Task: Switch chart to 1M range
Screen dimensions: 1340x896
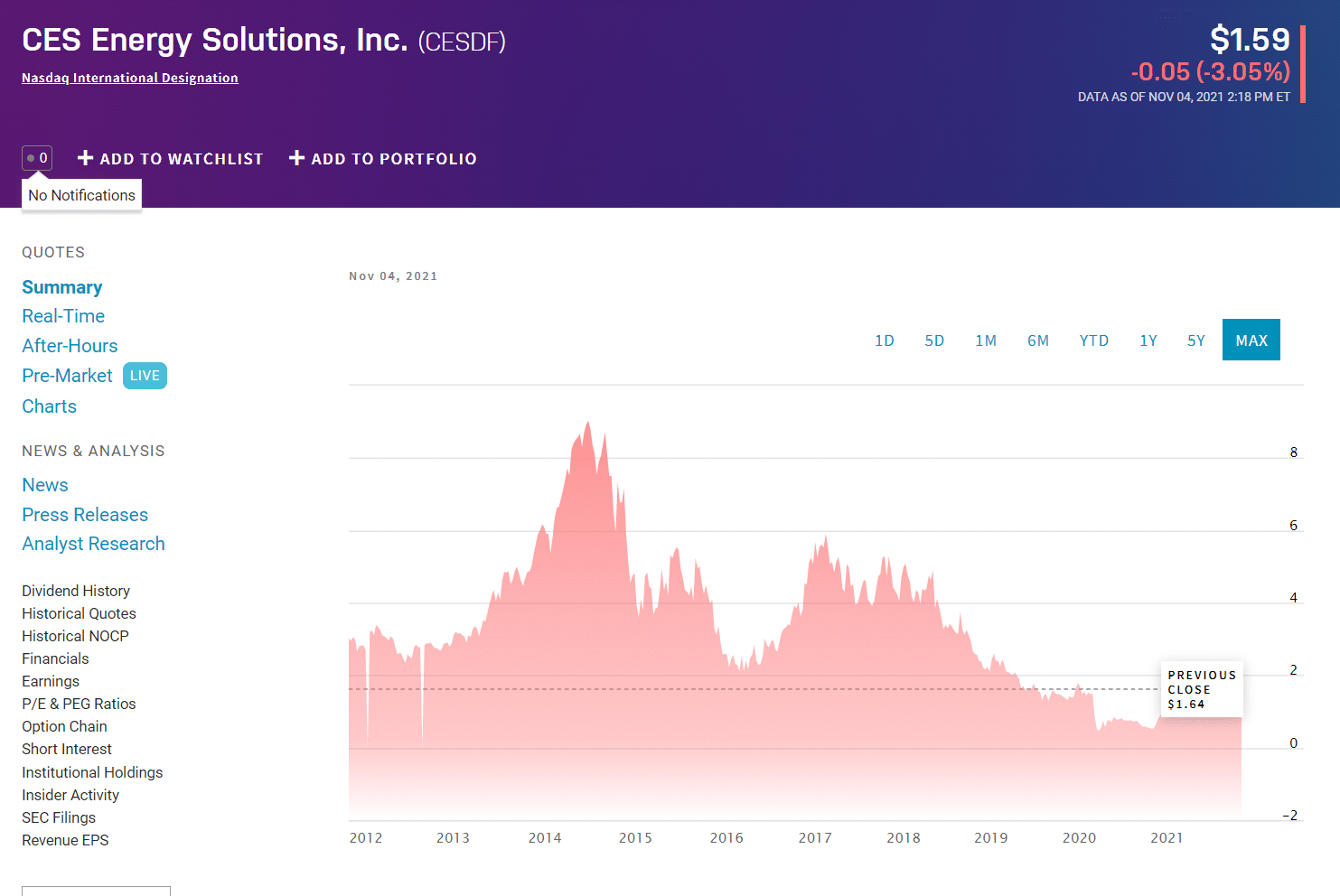Action: coord(986,341)
